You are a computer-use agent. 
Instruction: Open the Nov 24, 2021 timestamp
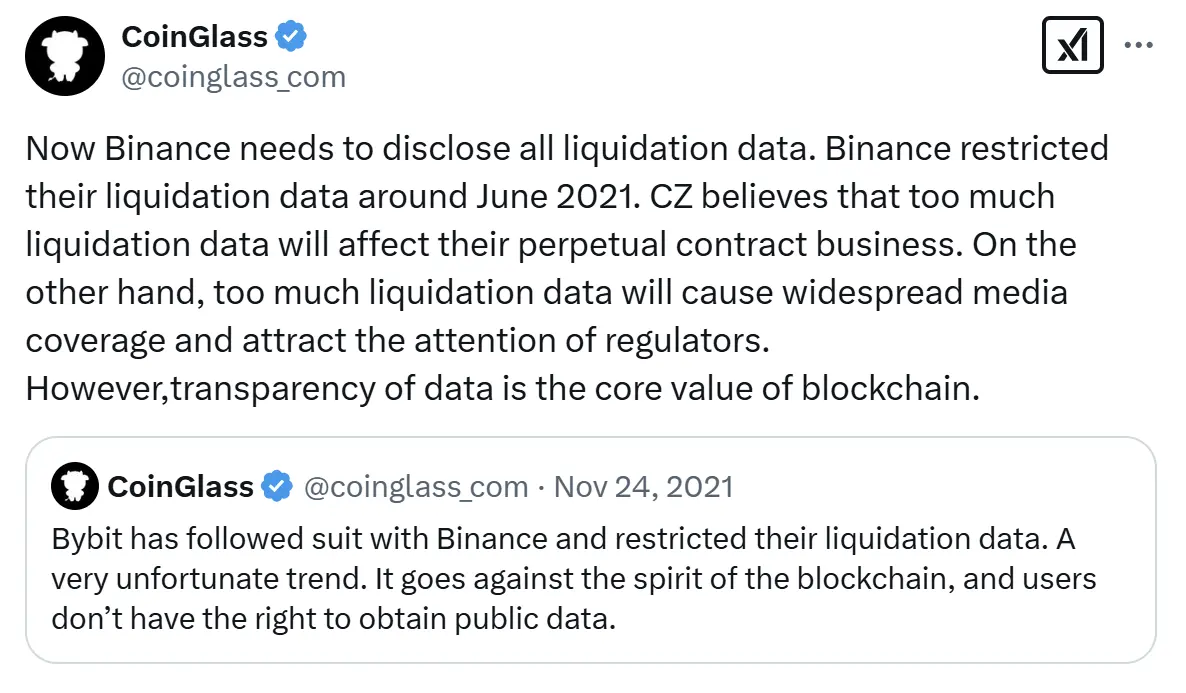coord(643,487)
